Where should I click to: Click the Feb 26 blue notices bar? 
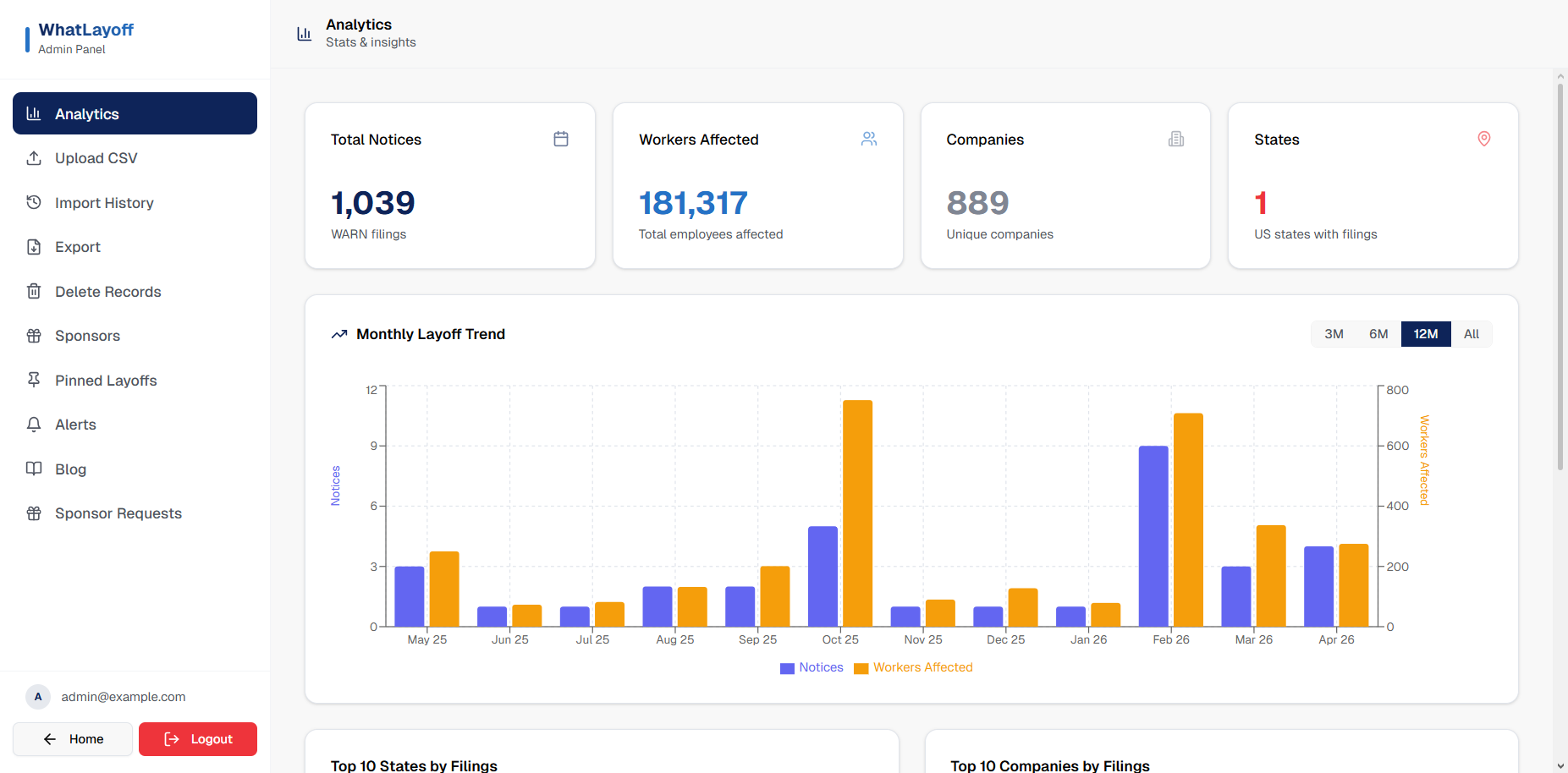tap(1153, 536)
